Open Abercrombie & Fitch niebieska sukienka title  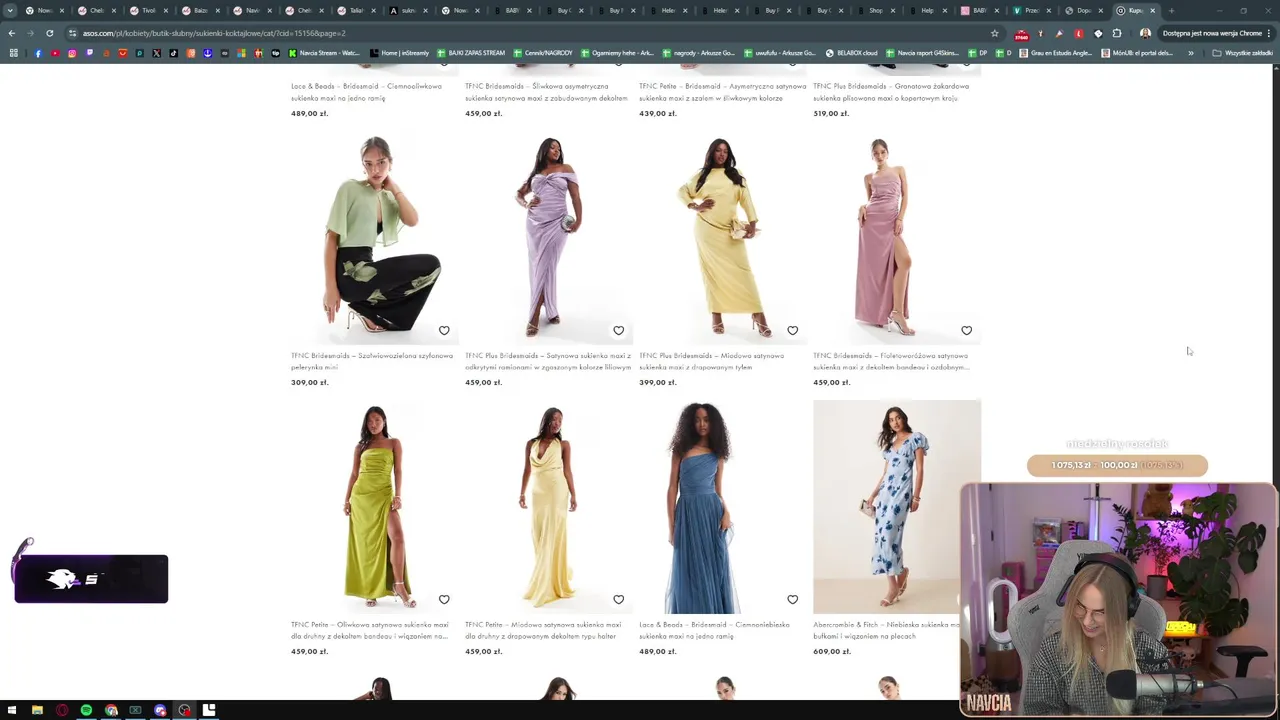coord(887,630)
